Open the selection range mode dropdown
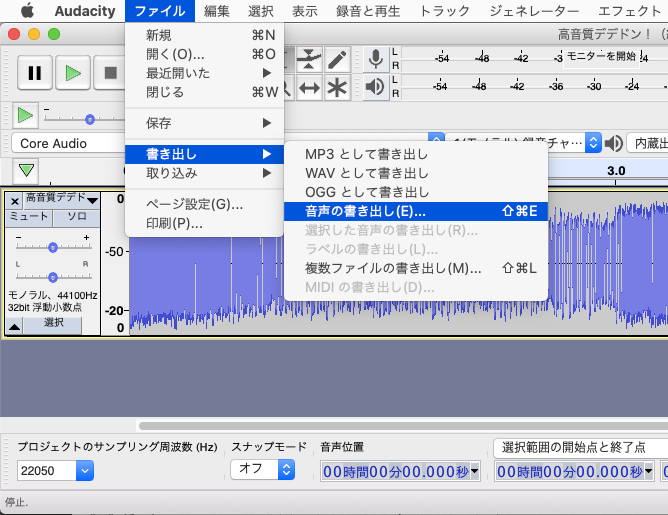Viewport: 668px width, 515px height. point(581,447)
